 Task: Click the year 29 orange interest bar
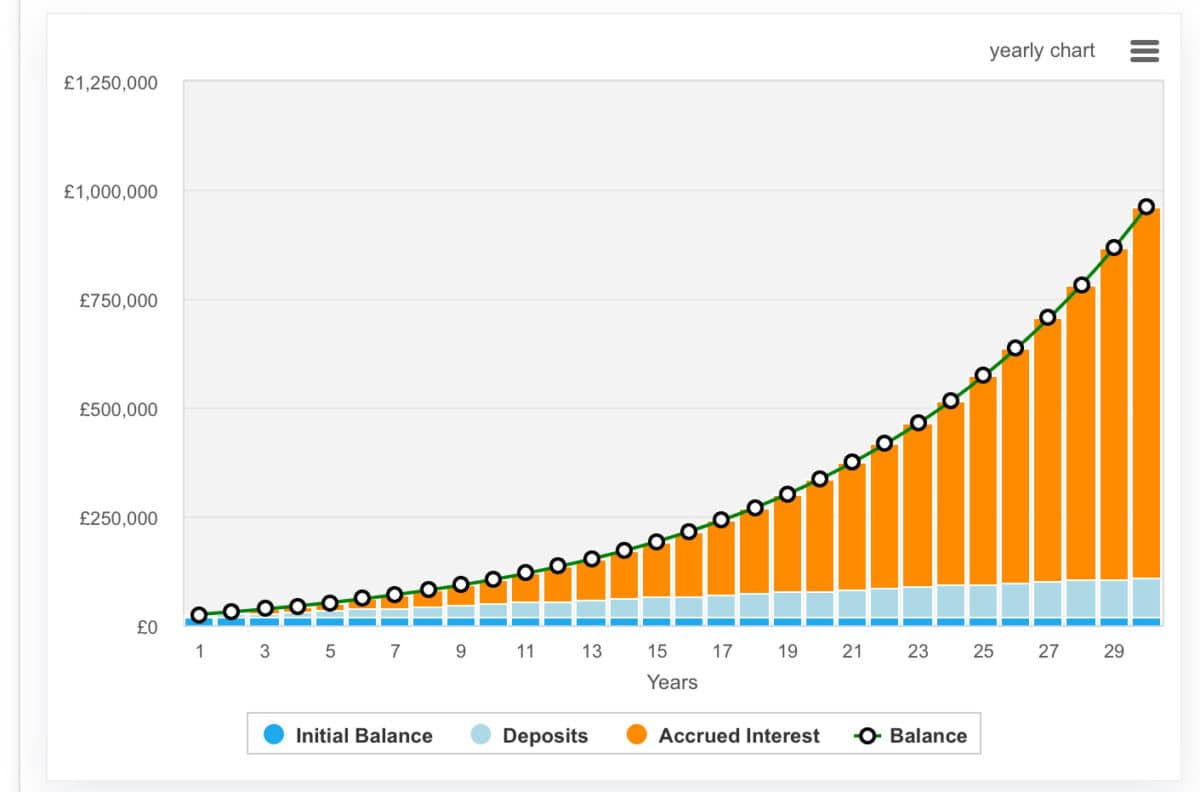click(1114, 420)
